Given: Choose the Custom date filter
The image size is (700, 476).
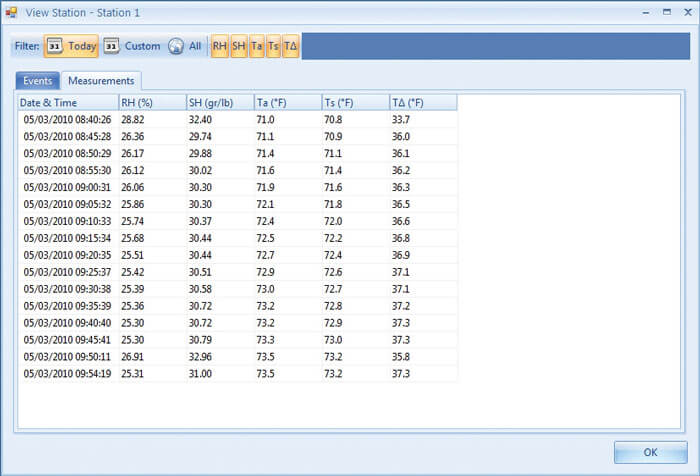Looking at the screenshot, I should pos(132,46).
